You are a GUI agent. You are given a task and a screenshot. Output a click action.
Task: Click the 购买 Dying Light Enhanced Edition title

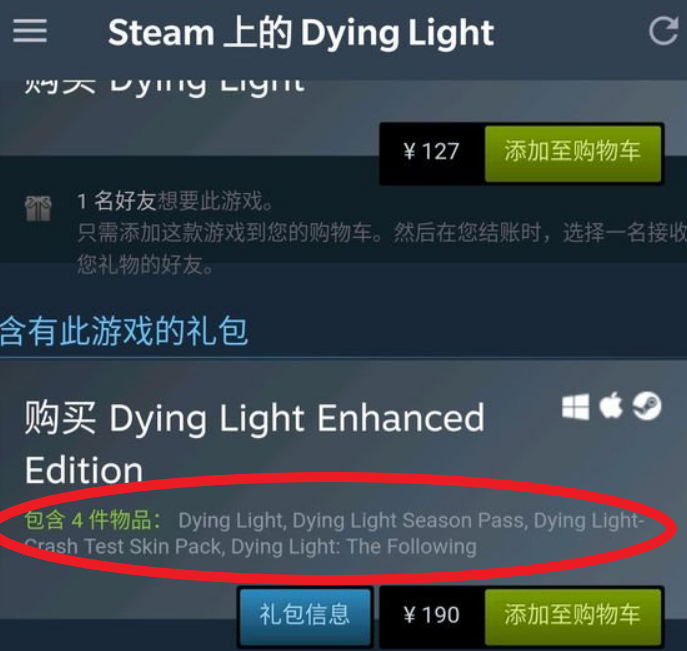[255, 444]
